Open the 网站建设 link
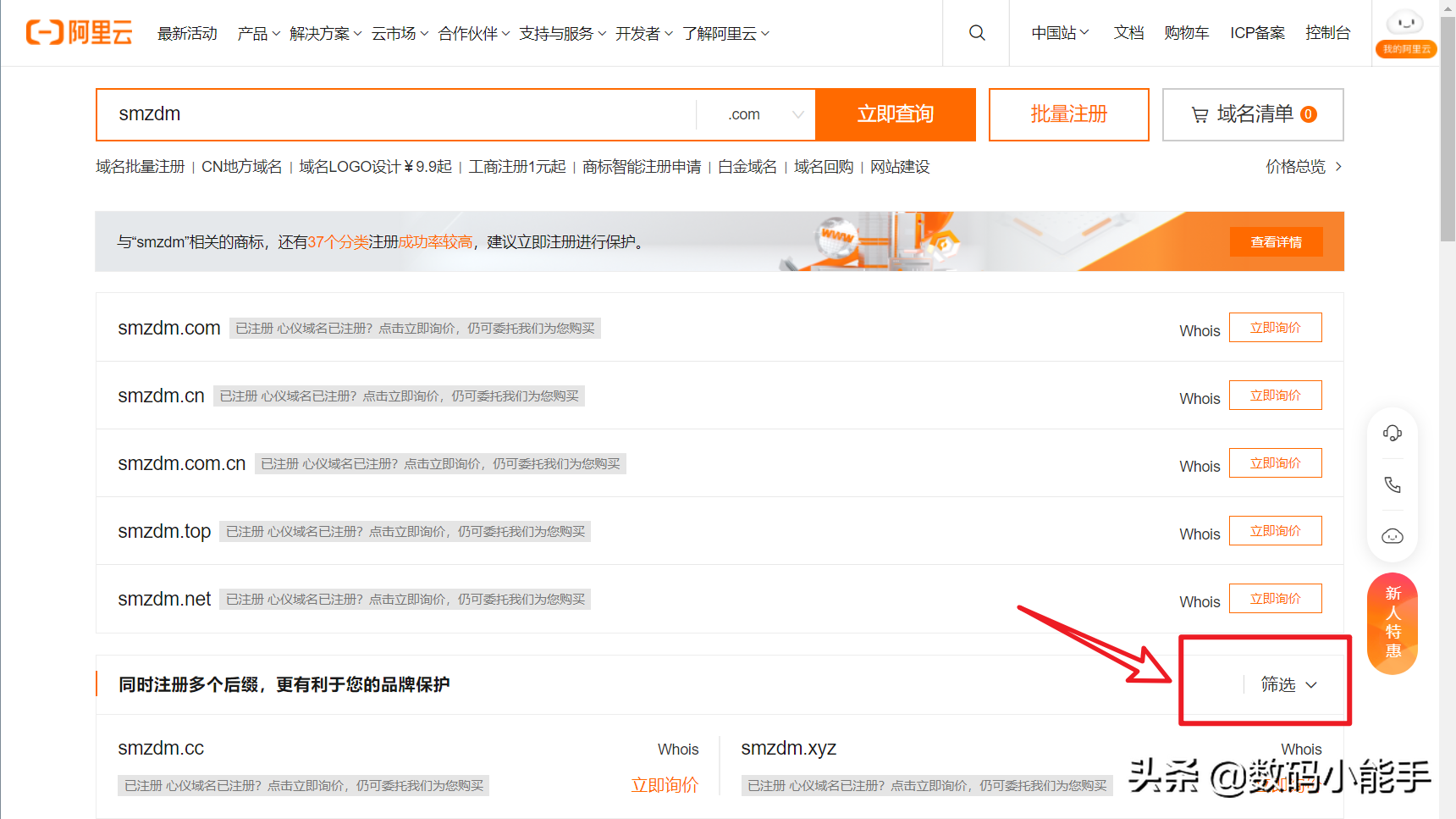 900,167
